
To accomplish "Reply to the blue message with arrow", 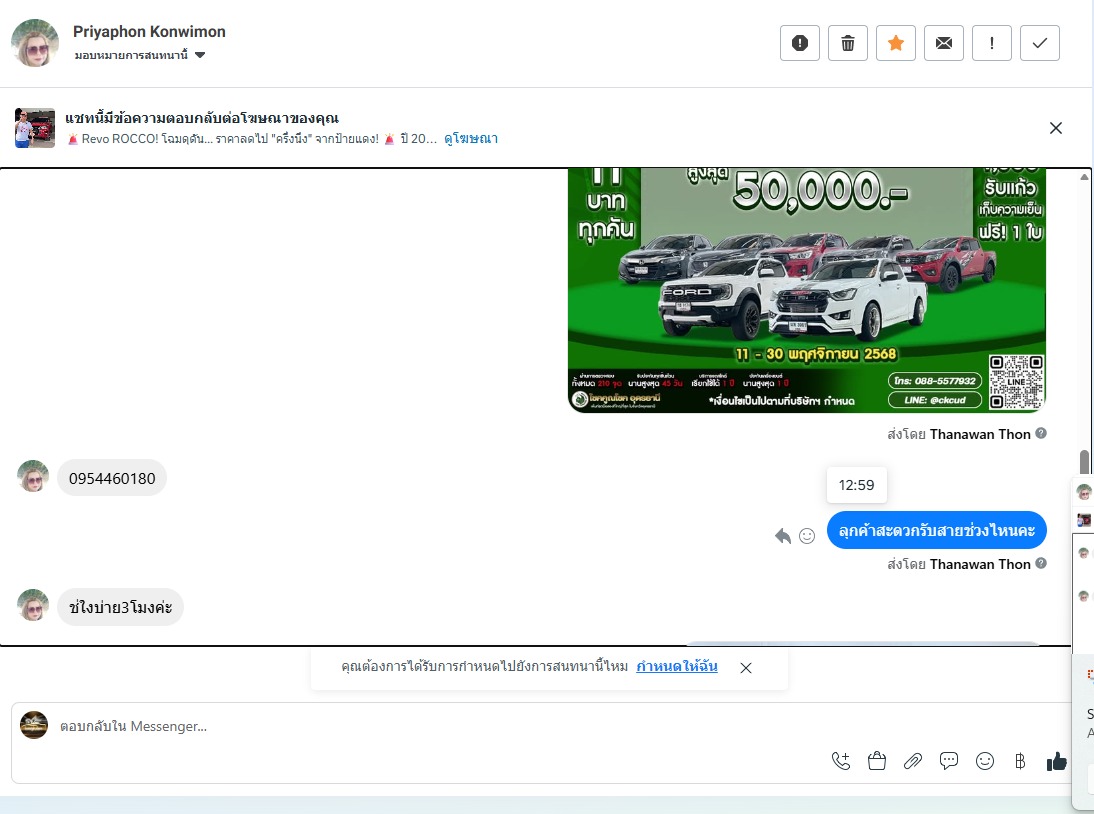I will (x=783, y=536).
